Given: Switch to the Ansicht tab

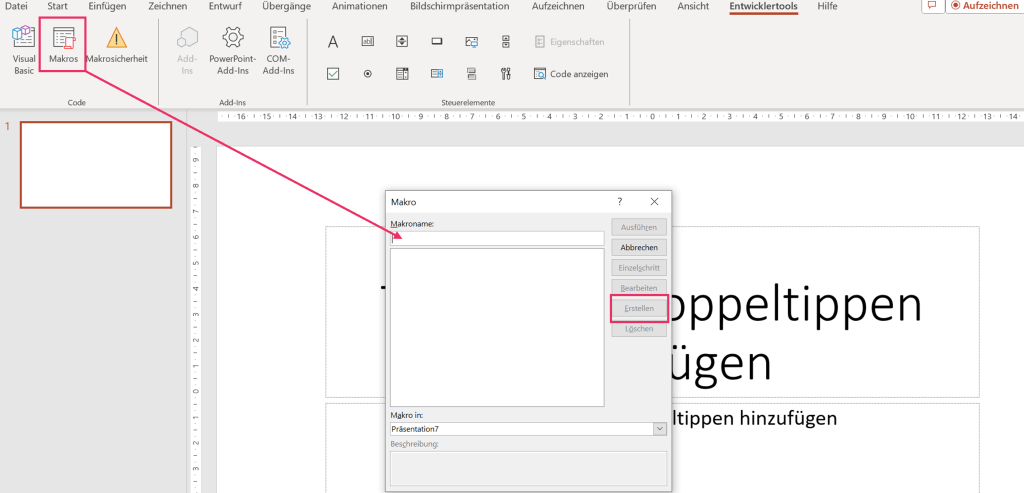Looking at the screenshot, I should 692,6.
